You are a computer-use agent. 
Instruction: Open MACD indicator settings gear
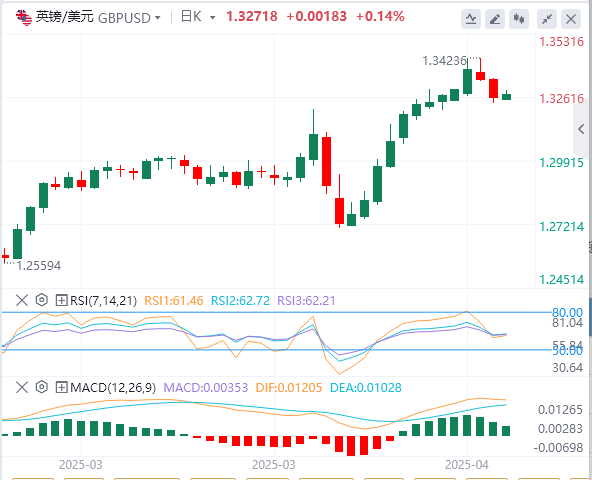point(42,387)
